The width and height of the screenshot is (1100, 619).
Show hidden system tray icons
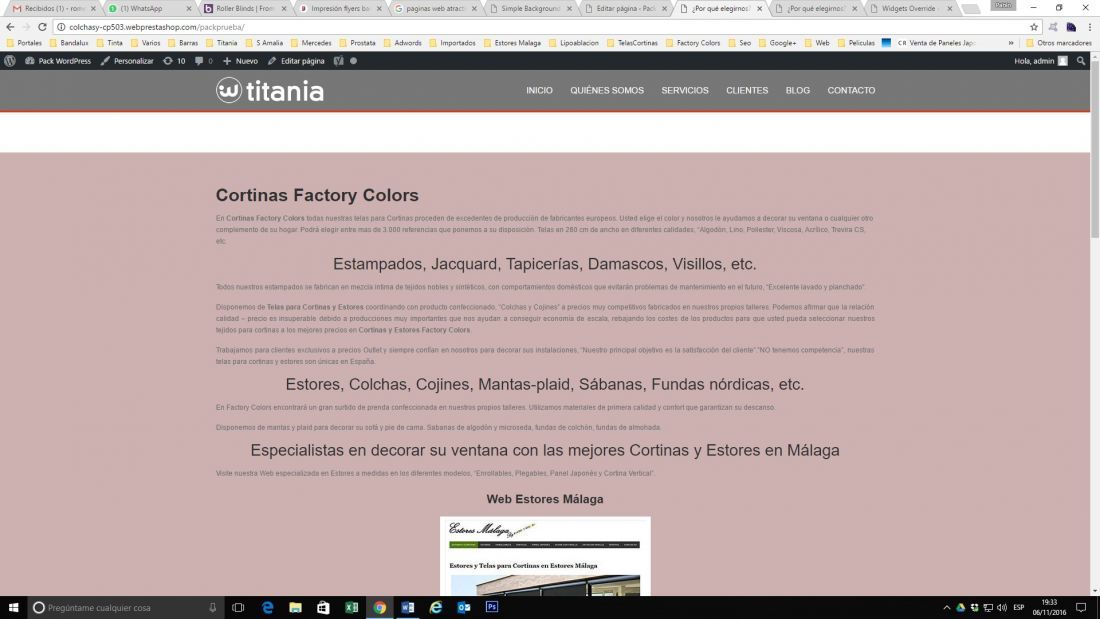[x=946, y=608]
